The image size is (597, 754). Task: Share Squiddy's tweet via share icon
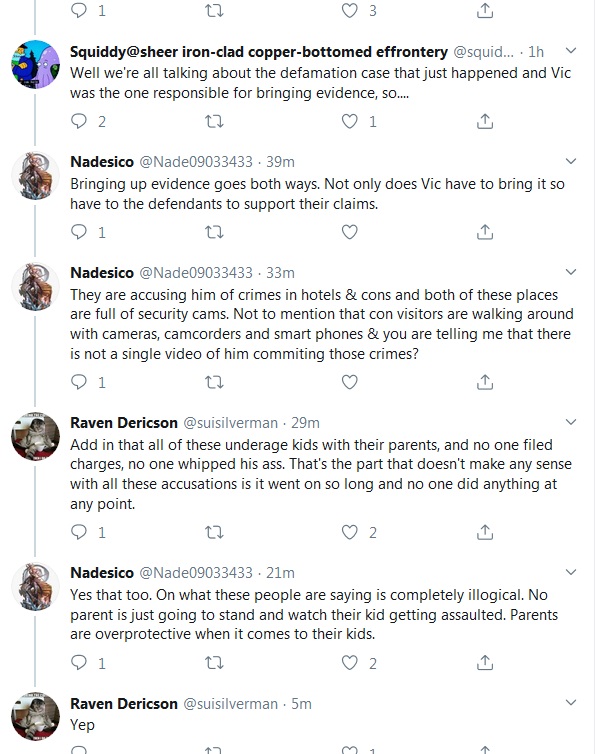pos(485,121)
